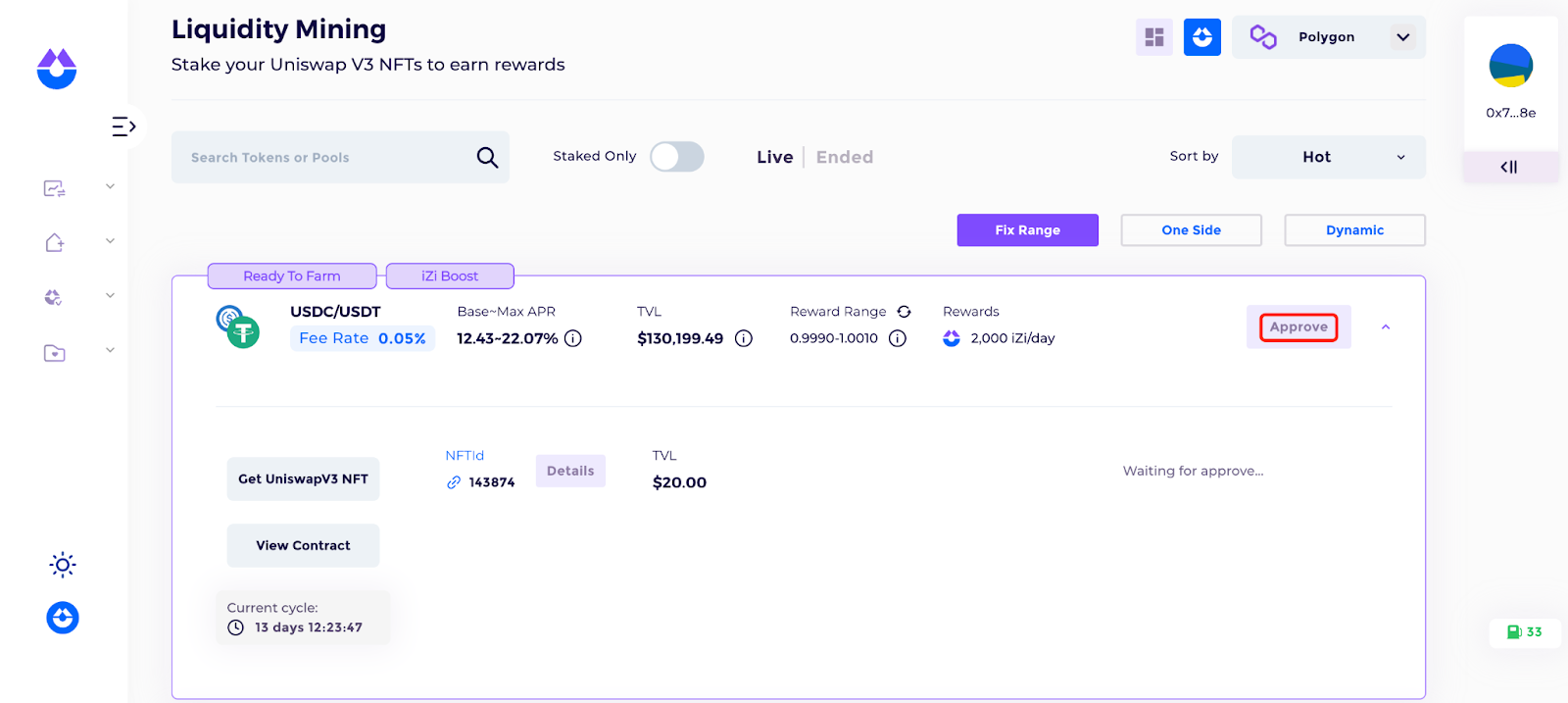Click the 0.9990-1.0010 range value
The image size is (1568, 703).
coord(834,338)
